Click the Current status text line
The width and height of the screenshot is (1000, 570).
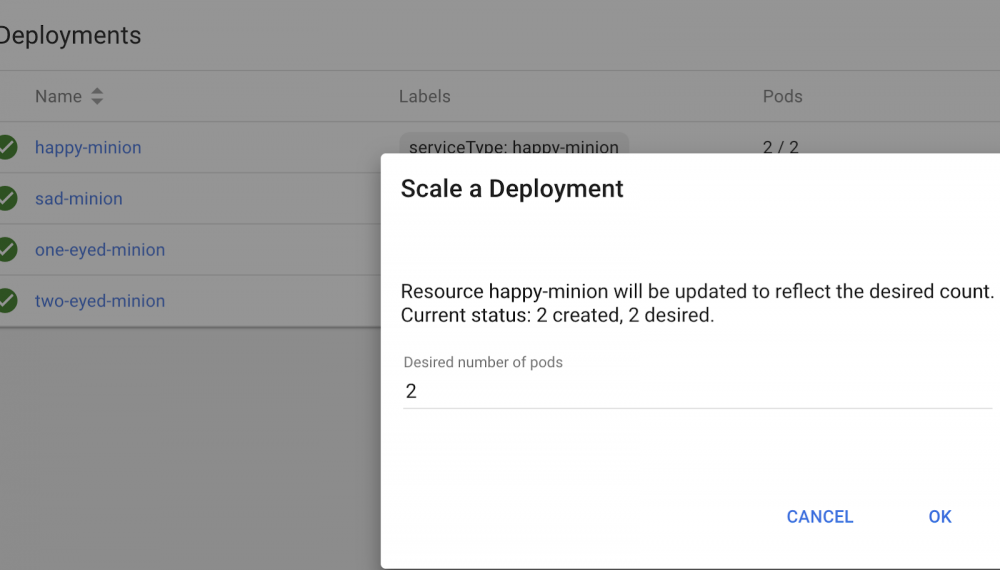[x=557, y=316]
